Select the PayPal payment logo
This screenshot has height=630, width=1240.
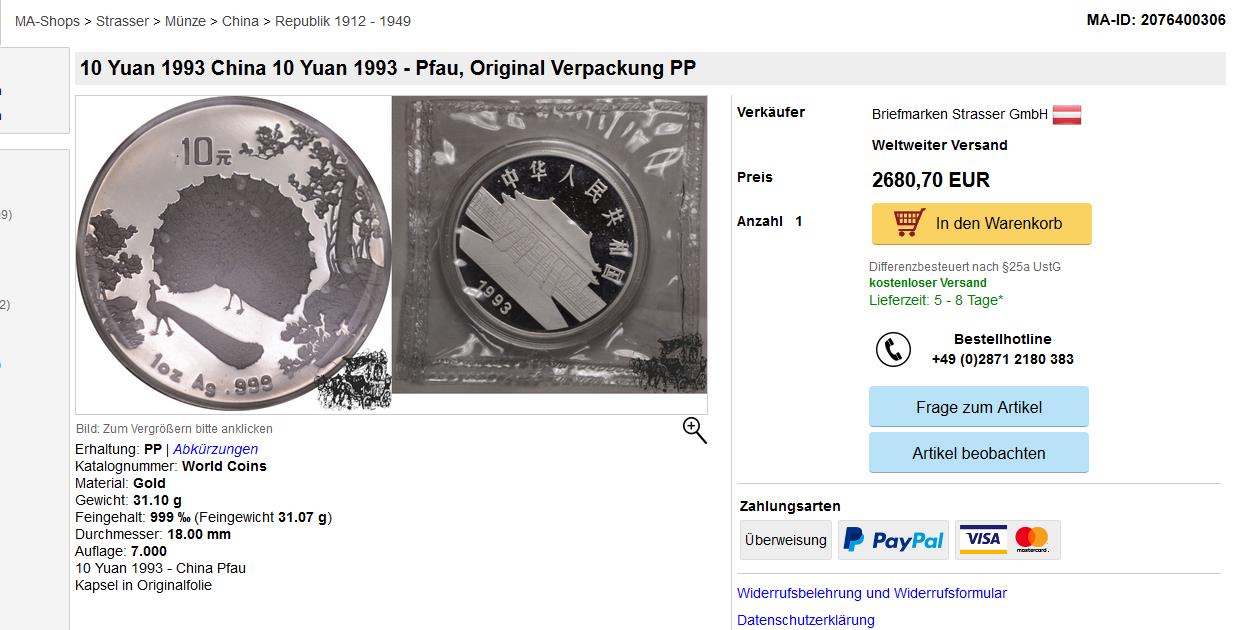pos(894,540)
